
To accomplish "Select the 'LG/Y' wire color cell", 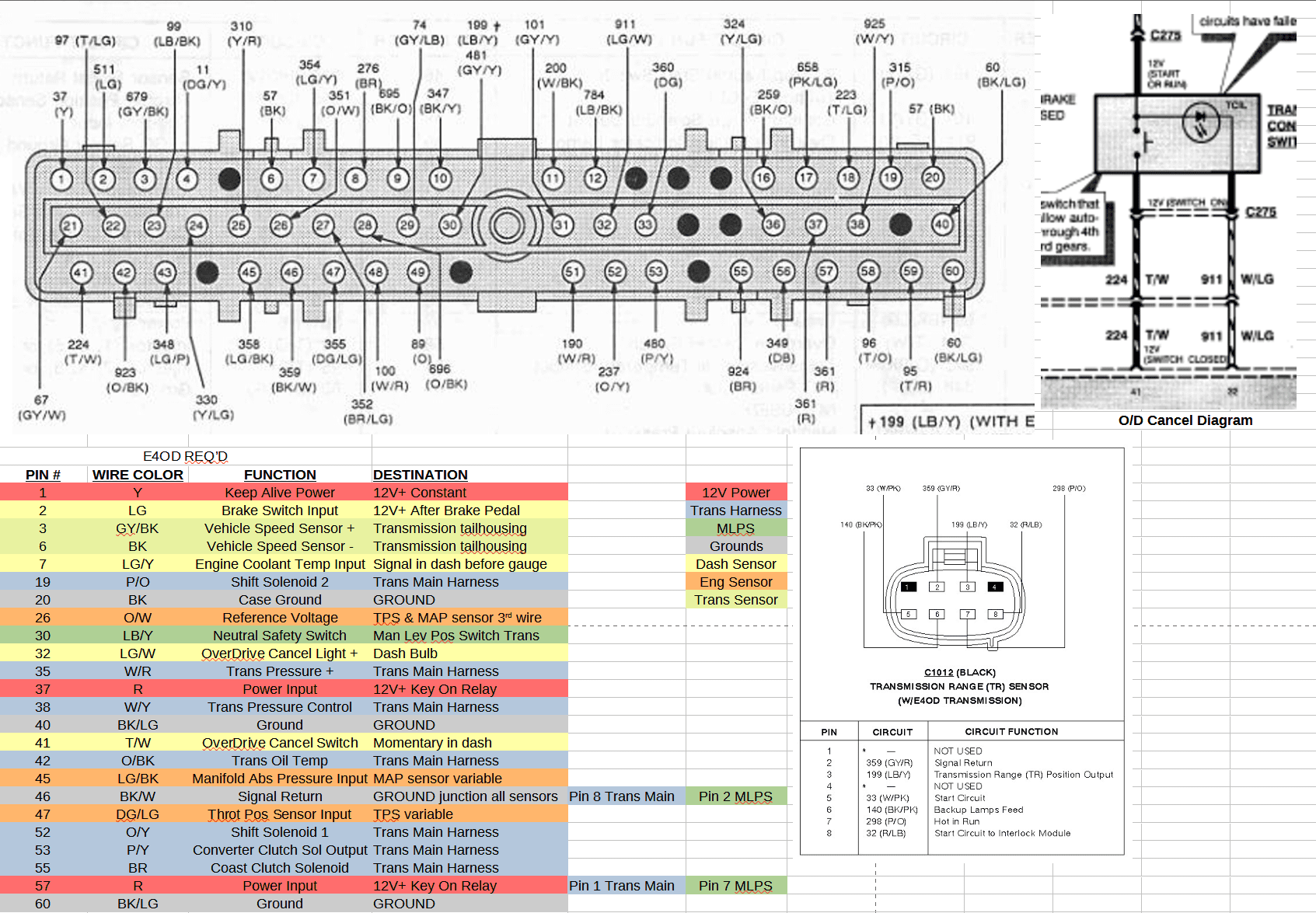I will pos(138,564).
